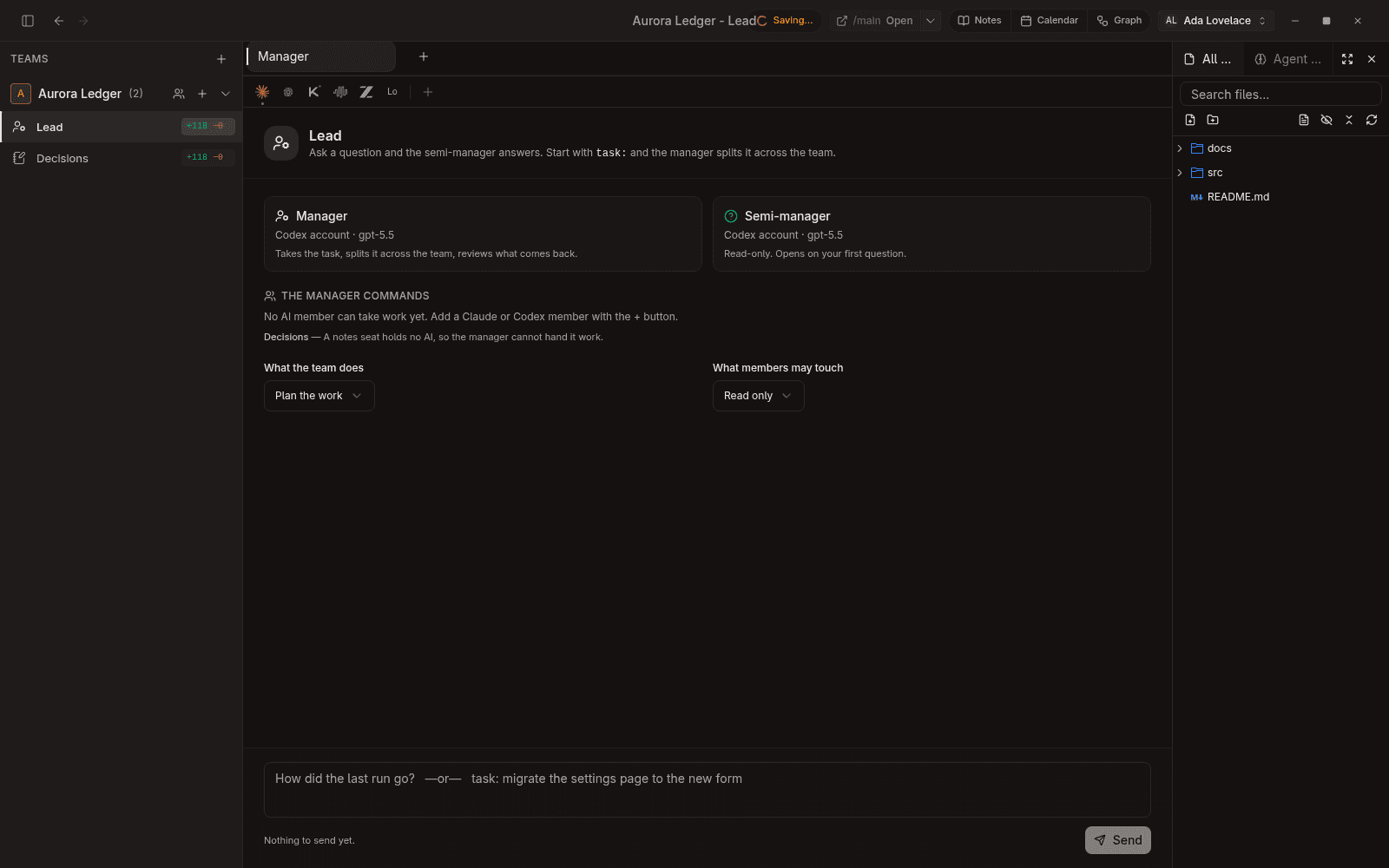The width and height of the screenshot is (1389, 868).
Task: Close the files panel
Action: coord(1372,59)
